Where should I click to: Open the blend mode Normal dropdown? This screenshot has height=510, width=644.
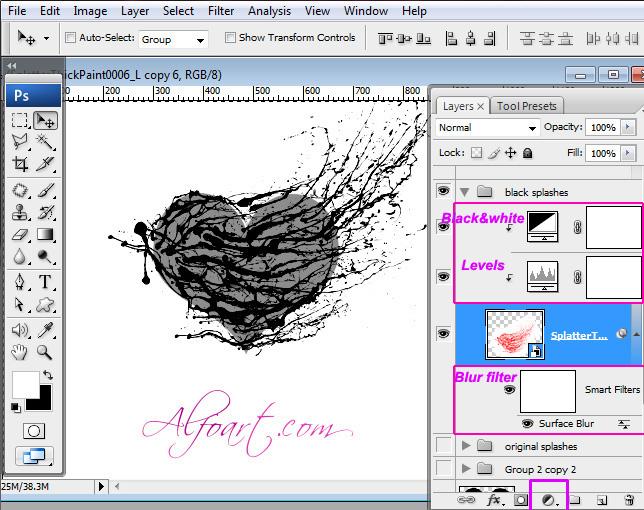point(487,128)
